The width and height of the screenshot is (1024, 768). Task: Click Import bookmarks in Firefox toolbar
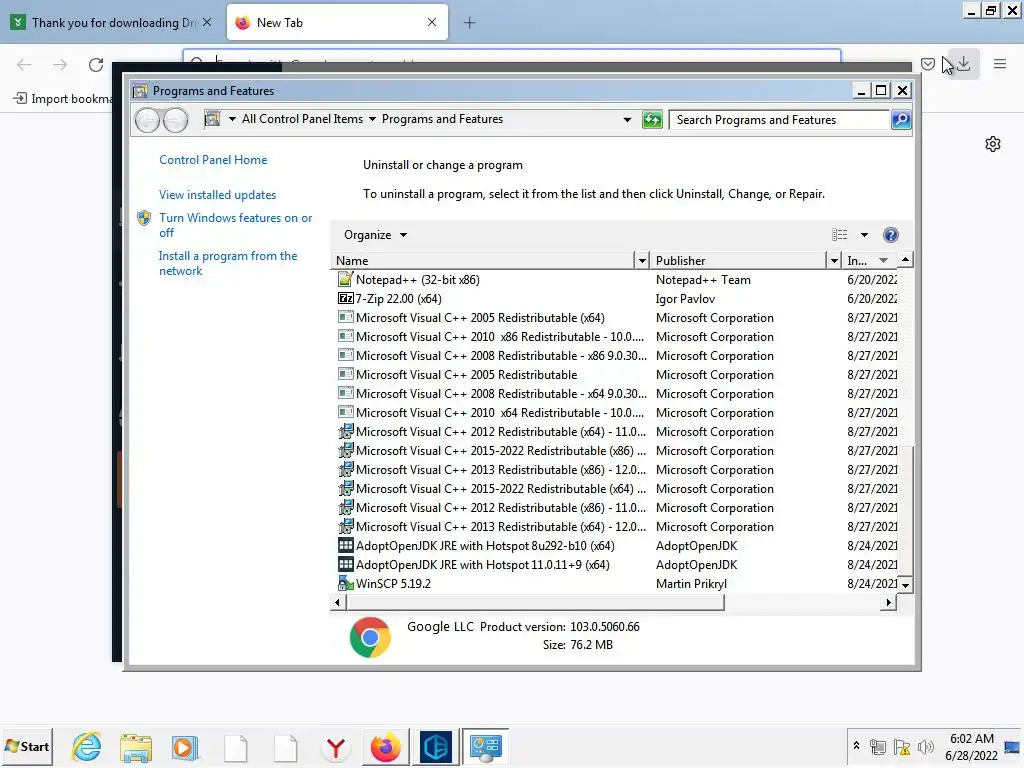[64, 99]
